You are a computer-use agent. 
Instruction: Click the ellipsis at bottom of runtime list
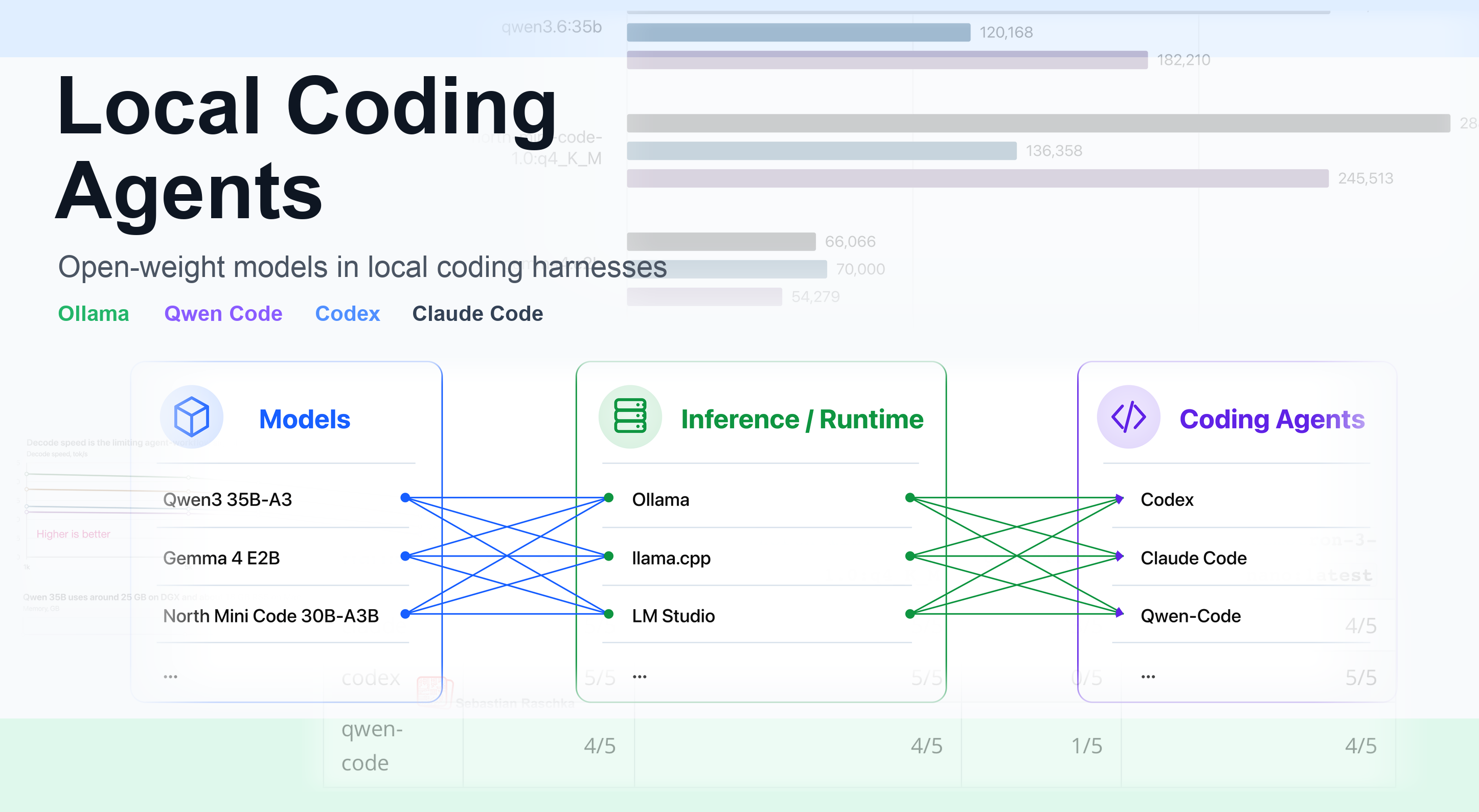[x=640, y=677]
